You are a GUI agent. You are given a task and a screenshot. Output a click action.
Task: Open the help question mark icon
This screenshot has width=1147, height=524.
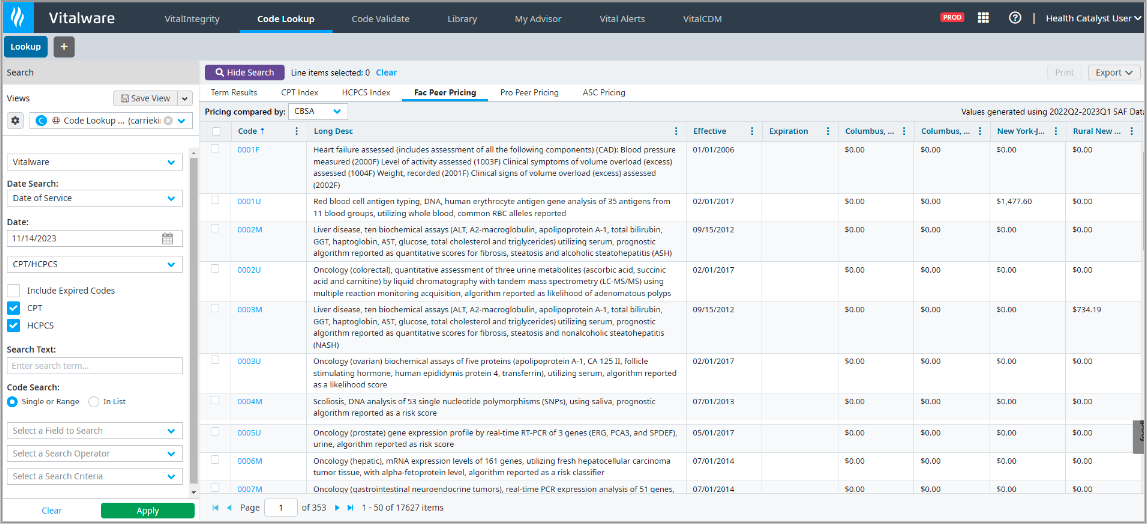[x=1015, y=18]
